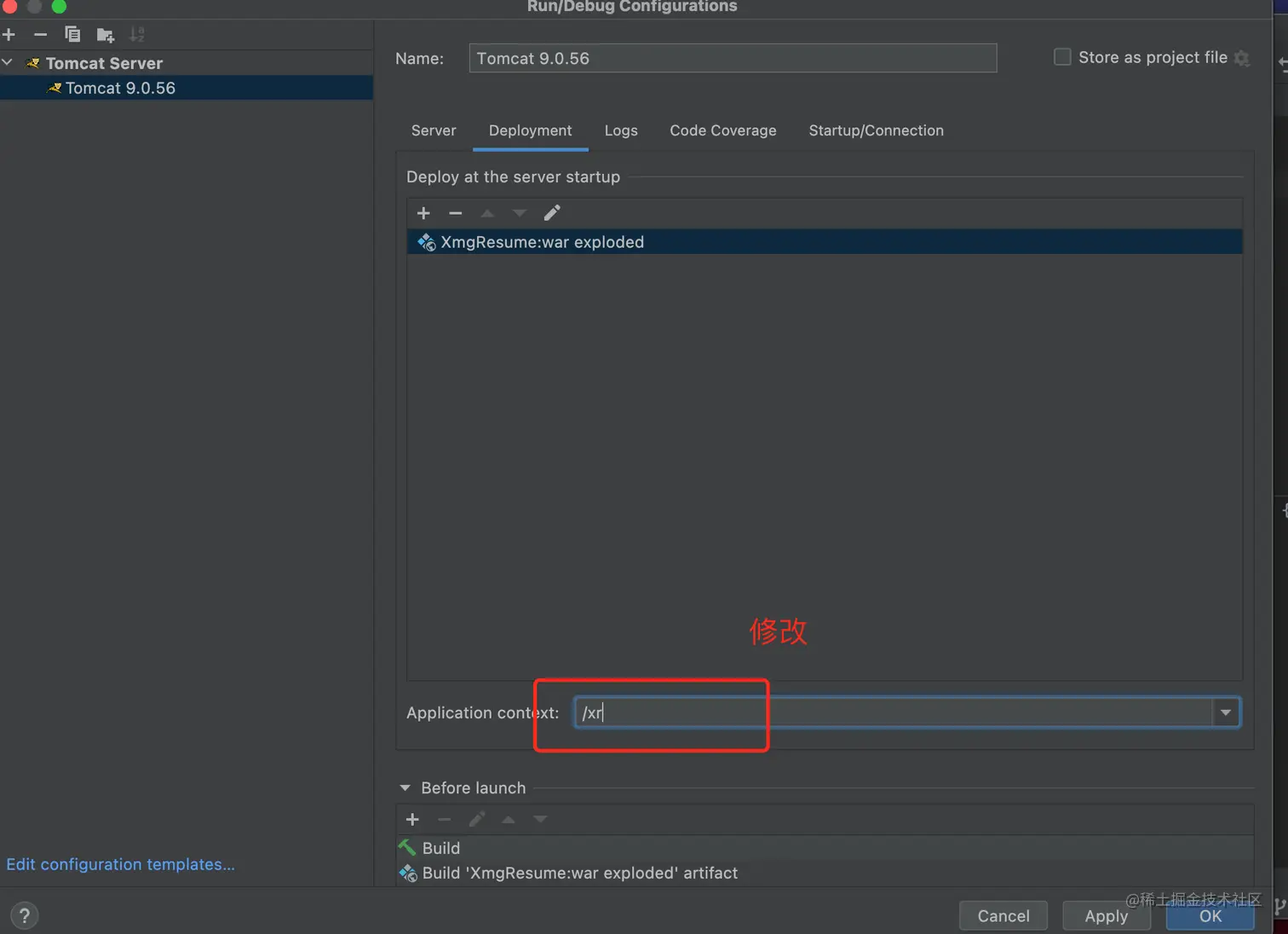The width and height of the screenshot is (1288, 934).
Task: Select Build 'XmgResume:war exploded' artifact task
Action: click(x=825, y=873)
